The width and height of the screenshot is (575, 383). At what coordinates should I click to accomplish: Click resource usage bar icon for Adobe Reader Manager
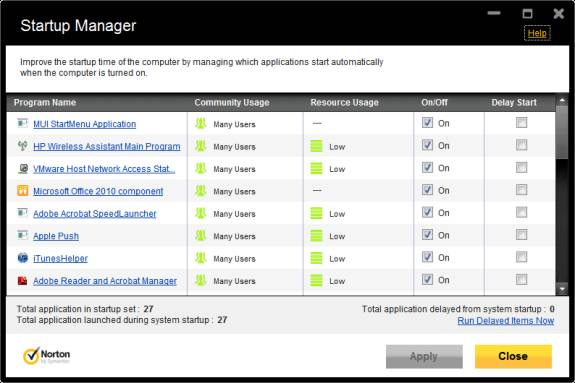click(316, 280)
